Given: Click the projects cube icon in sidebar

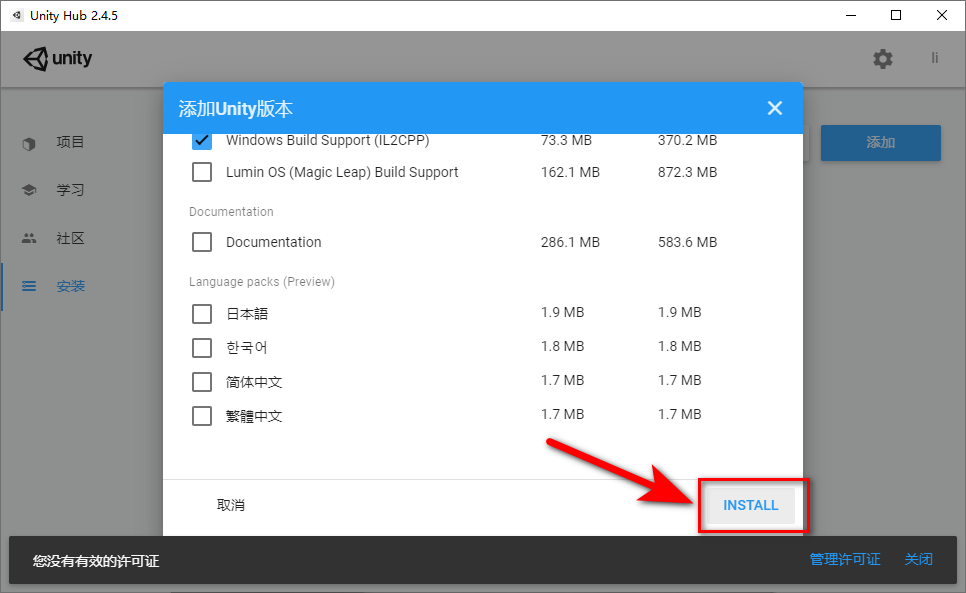Looking at the screenshot, I should coord(29,143).
